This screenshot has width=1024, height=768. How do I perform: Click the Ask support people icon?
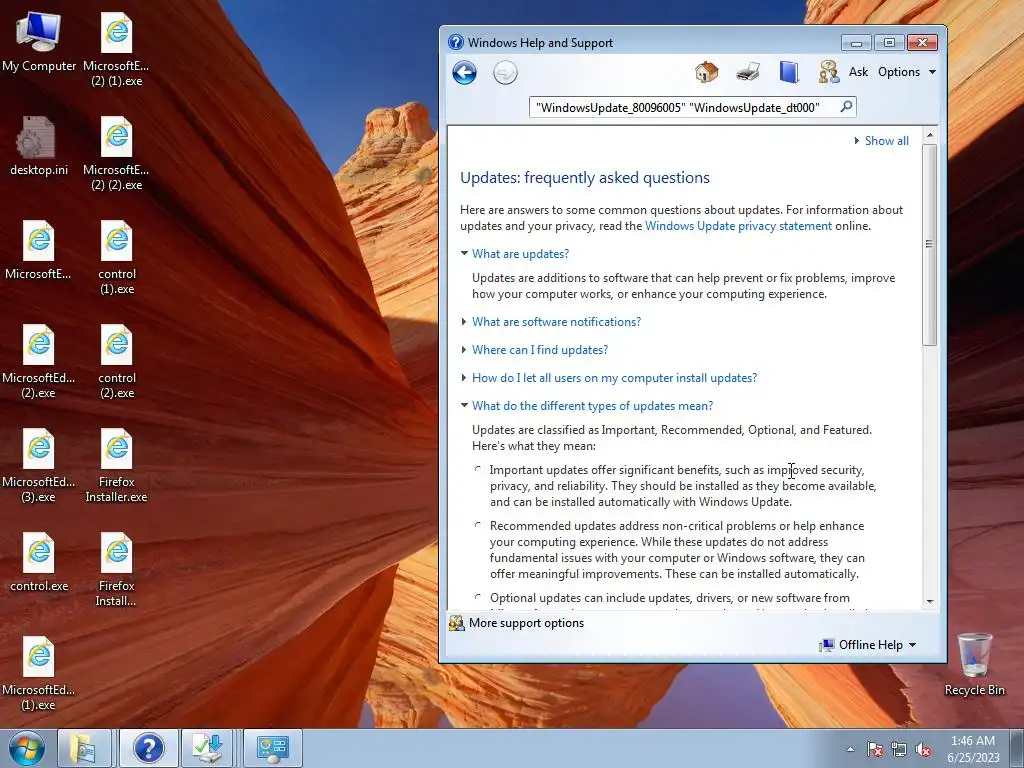(x=829, y=72)
